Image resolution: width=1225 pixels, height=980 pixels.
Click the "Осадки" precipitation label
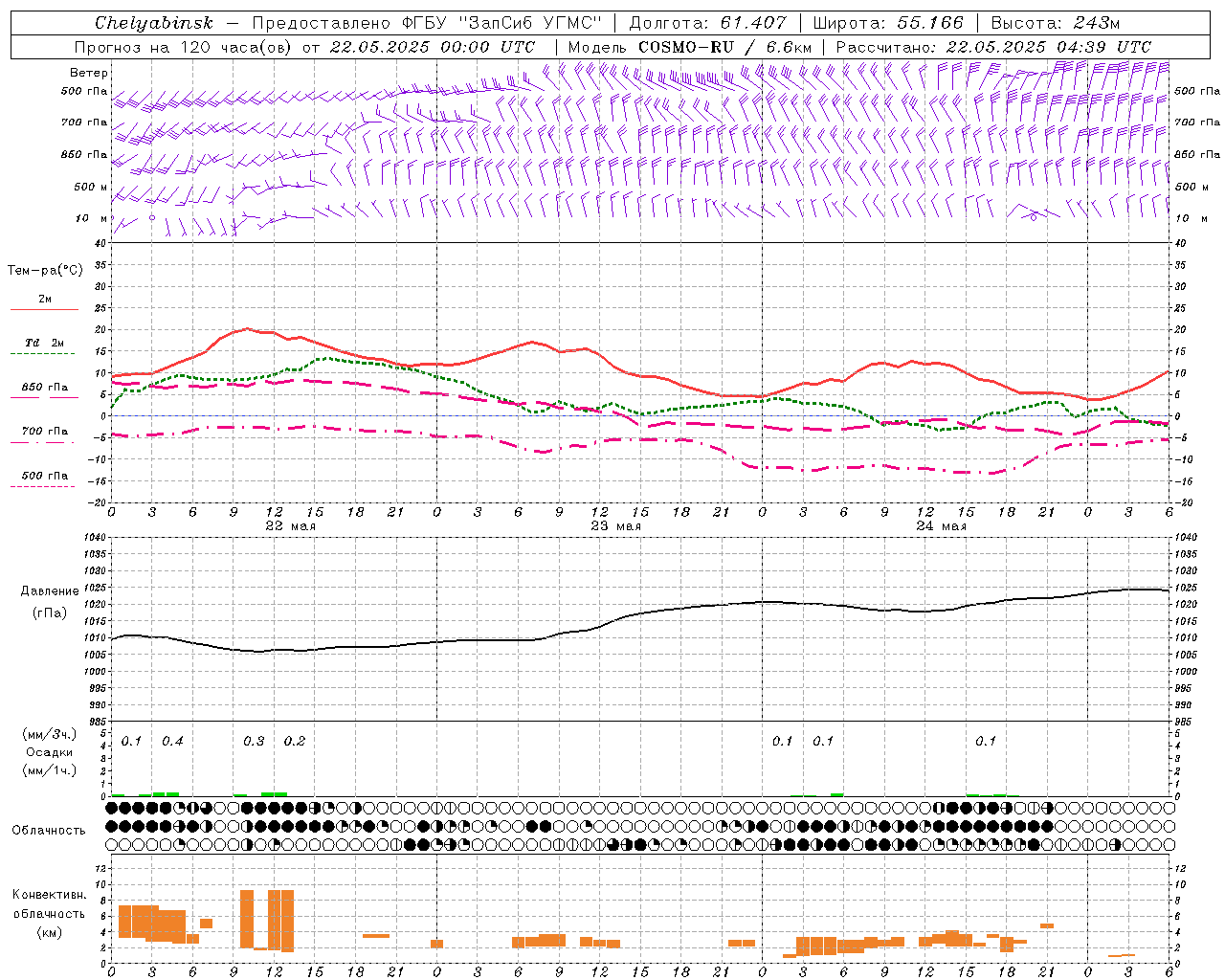(x=50, y=752)
